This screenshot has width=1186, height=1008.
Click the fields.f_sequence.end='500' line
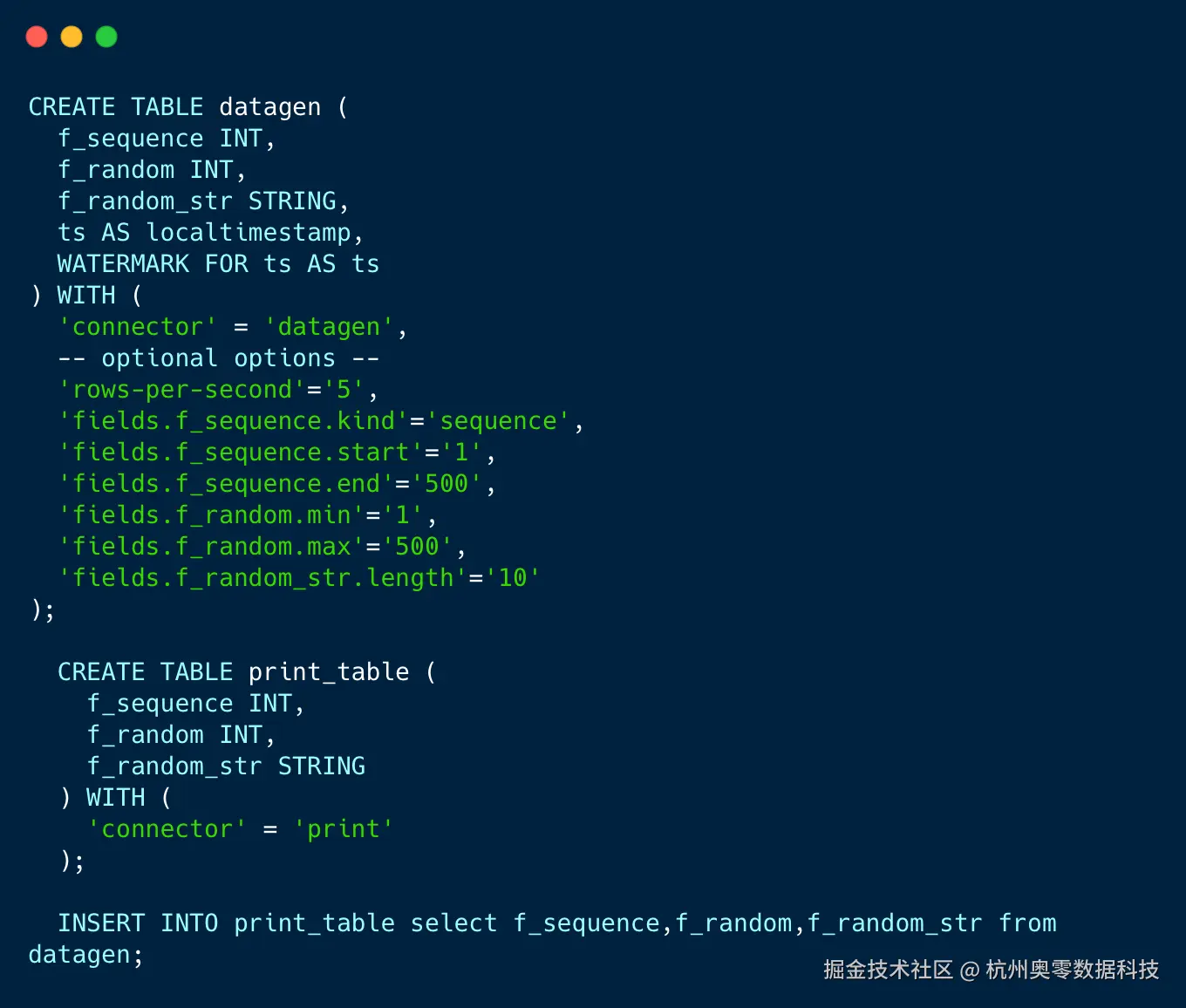pyautogui.click(x=276, y=484)
